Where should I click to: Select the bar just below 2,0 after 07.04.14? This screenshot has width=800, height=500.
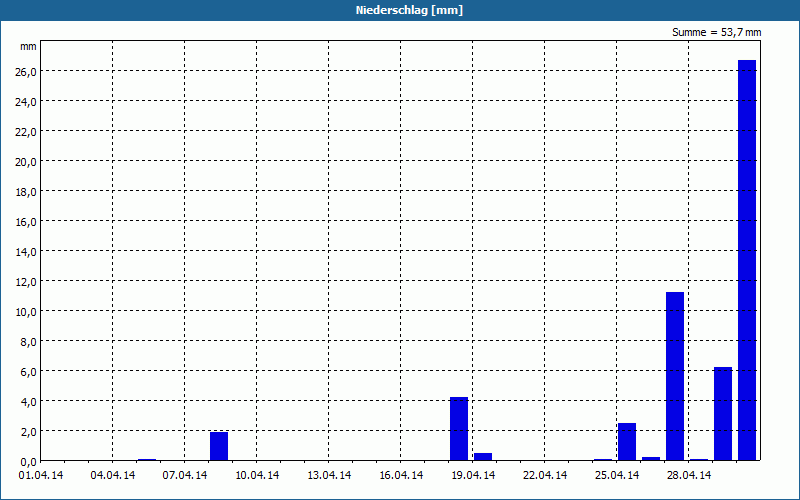219,446
